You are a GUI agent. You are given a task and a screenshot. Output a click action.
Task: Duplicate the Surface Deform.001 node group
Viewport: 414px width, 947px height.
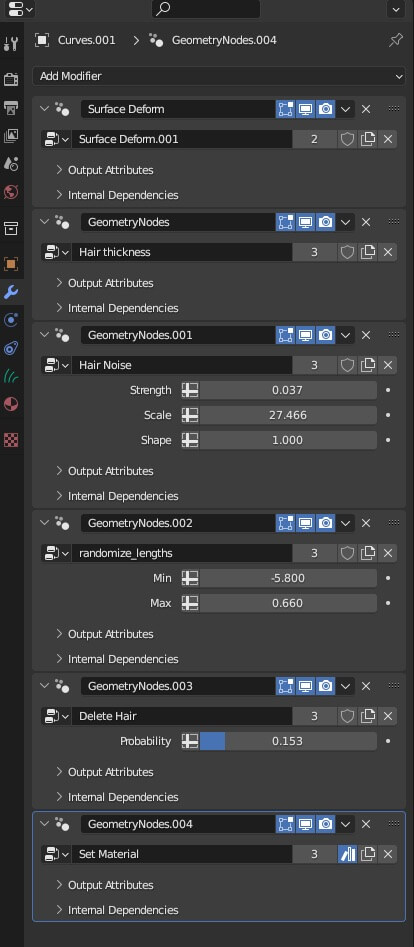point(367,139)
